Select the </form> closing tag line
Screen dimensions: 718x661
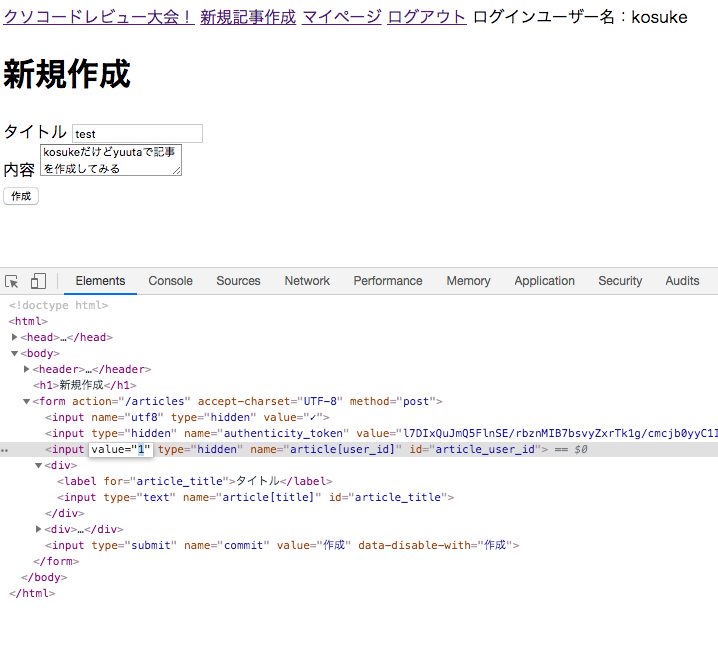[x=56, y=561]
